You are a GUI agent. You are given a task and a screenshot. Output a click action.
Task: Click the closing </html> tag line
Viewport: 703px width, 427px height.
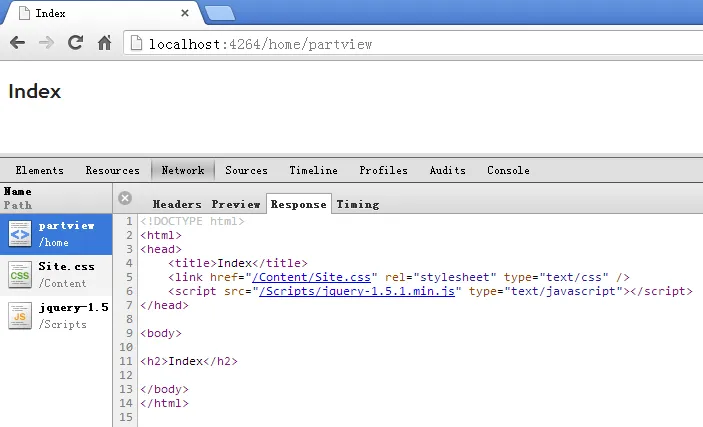point(165,403)
